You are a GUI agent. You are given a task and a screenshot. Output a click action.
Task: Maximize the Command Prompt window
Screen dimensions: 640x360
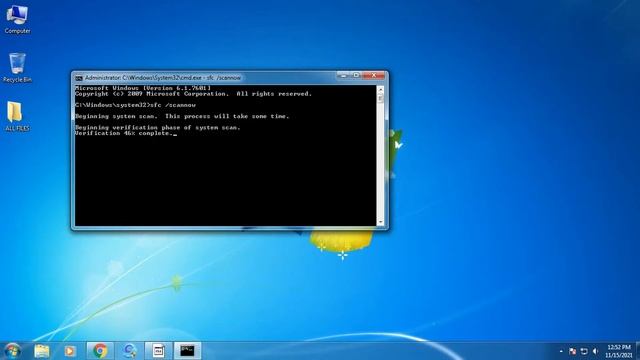point(356,76)
